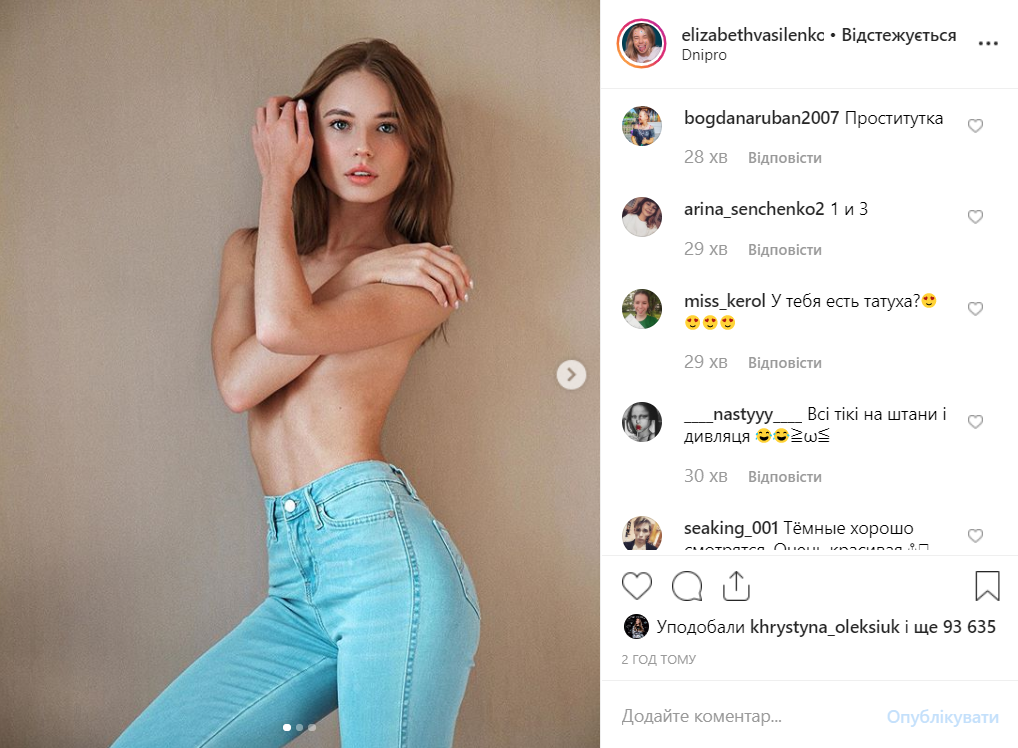Select the second carousel dot indicator

pyautogui.click(x=299, y=727)
